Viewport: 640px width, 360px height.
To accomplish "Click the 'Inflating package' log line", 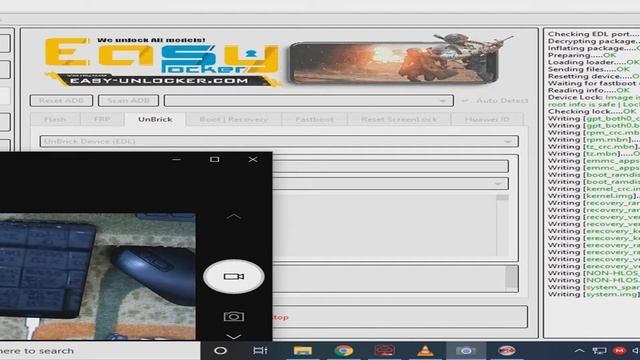I will (x=593, y=48).
